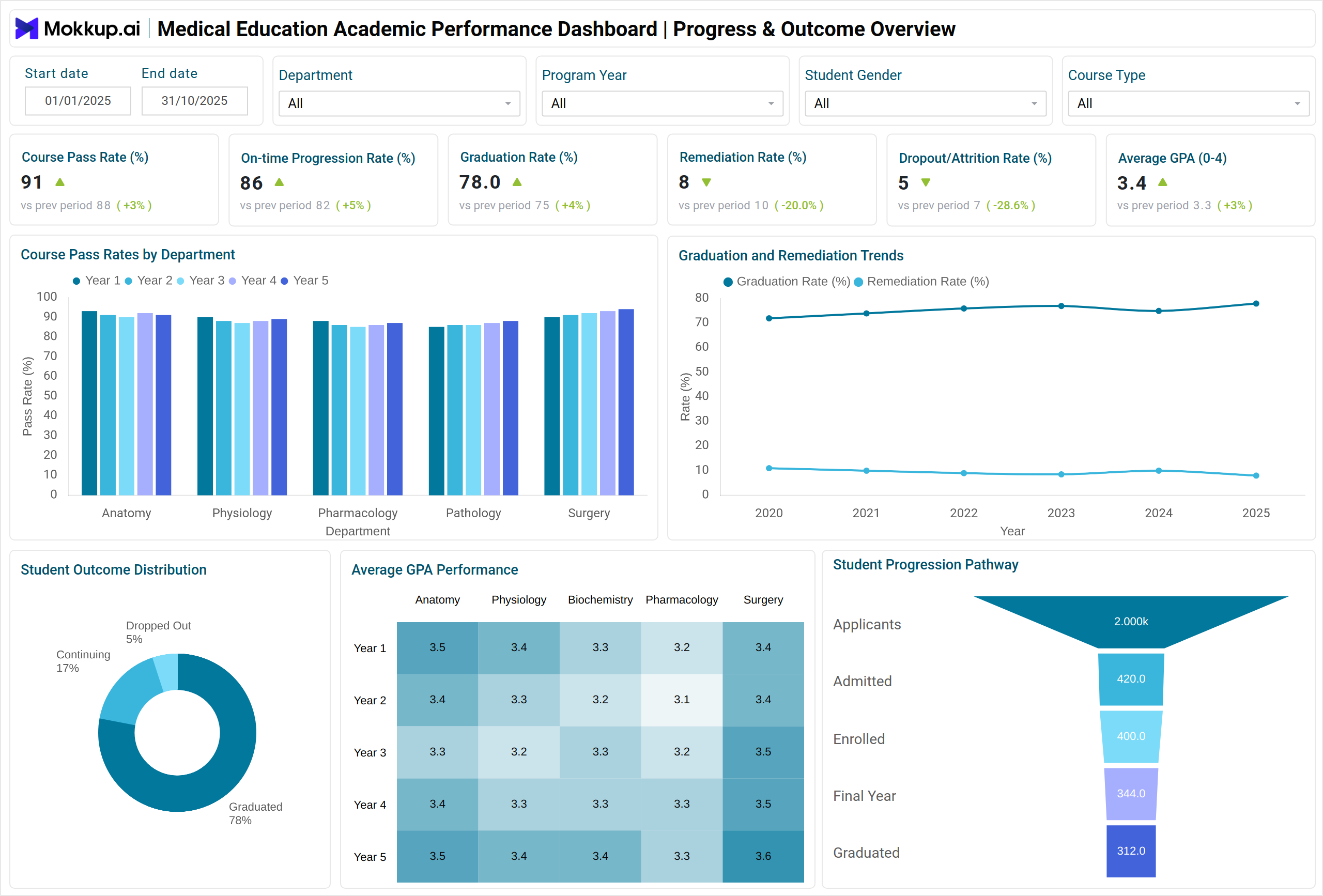
Task: Click the Enrolled 400.0 funnel stage
Action: point(1131,737)
